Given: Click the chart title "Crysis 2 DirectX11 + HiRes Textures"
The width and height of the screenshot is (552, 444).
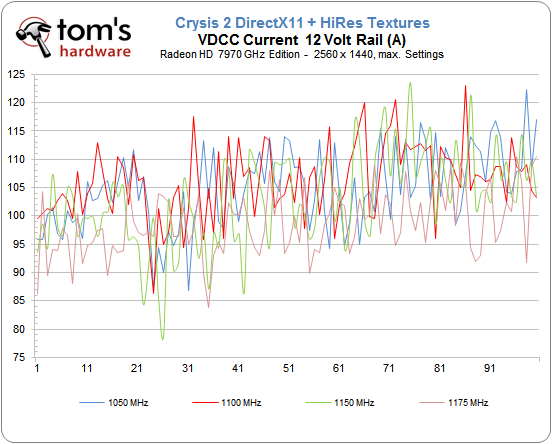Looking at the screenshot, I should point(302,23).
